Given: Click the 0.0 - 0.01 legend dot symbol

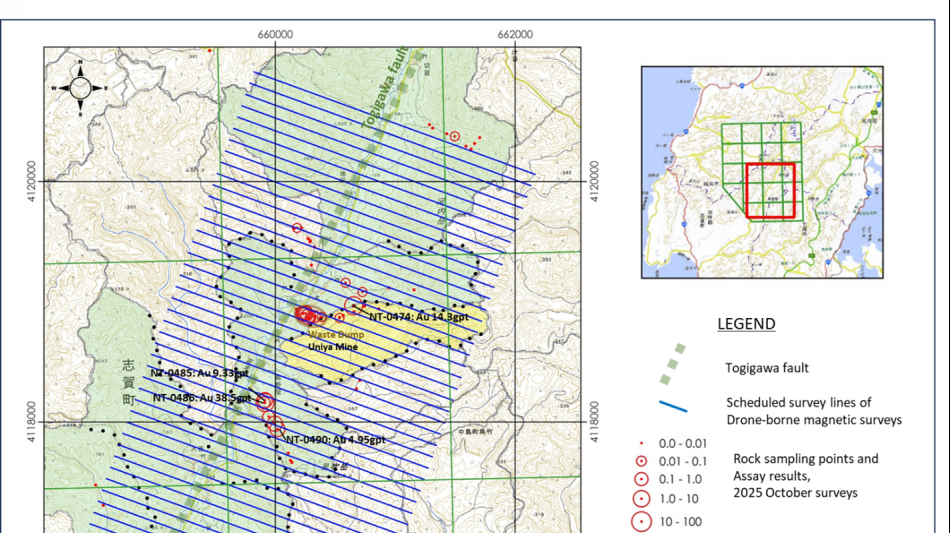Looking at the screenshot, I should [642, 443].
